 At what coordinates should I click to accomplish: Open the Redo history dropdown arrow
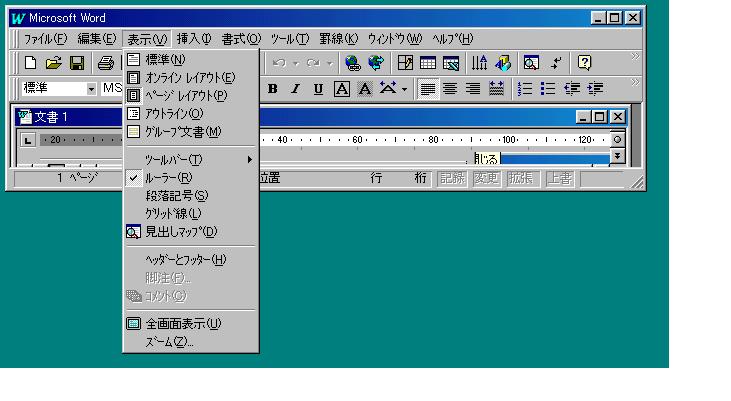click(330, 63)
